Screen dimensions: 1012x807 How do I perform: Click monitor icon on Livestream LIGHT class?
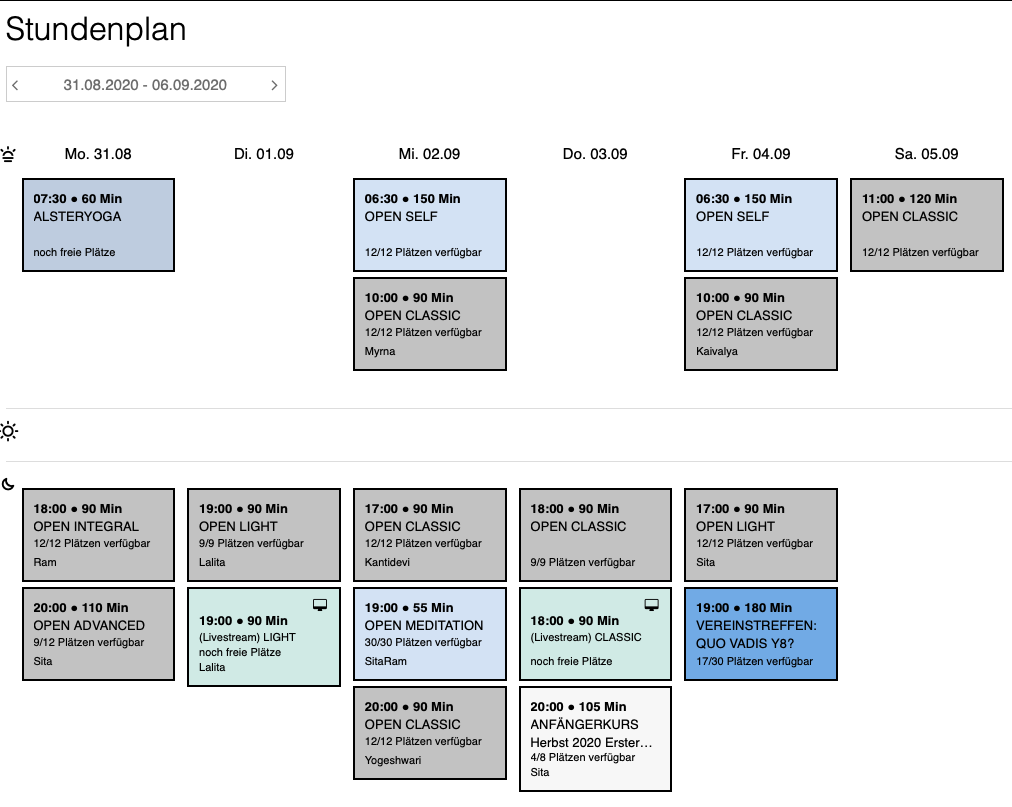coord(320,604)
